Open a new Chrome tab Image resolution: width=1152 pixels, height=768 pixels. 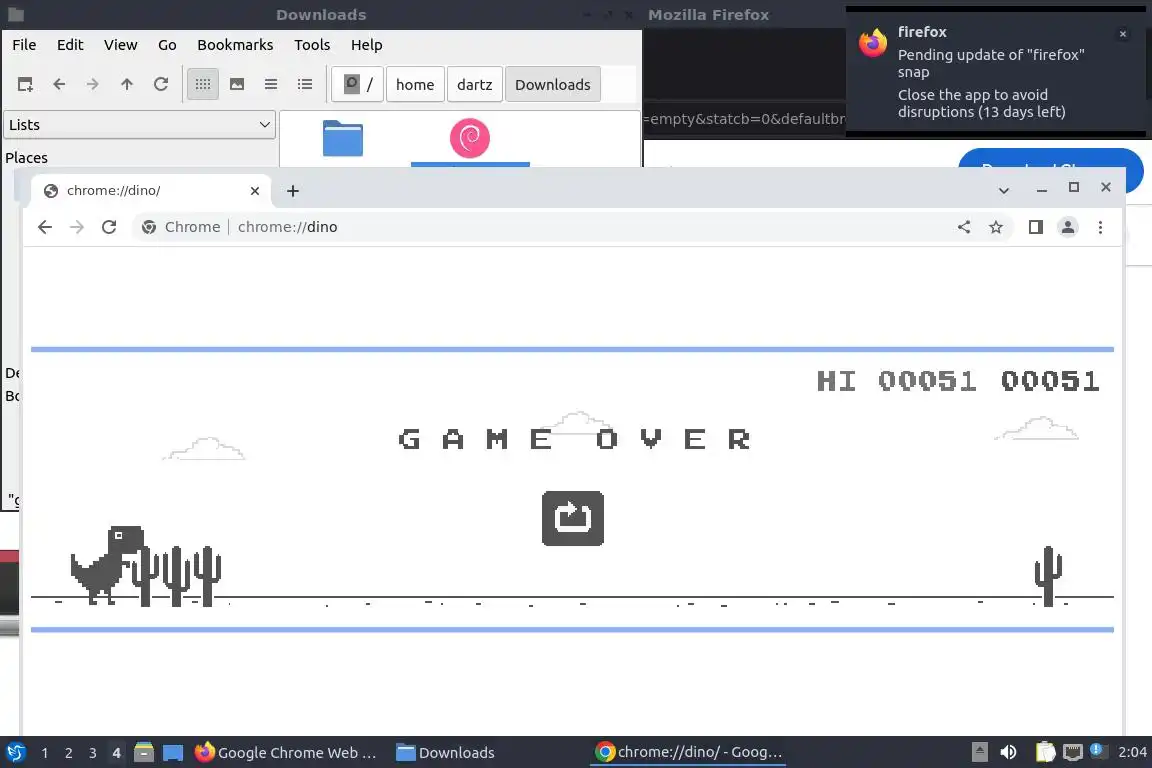point(292,191)
